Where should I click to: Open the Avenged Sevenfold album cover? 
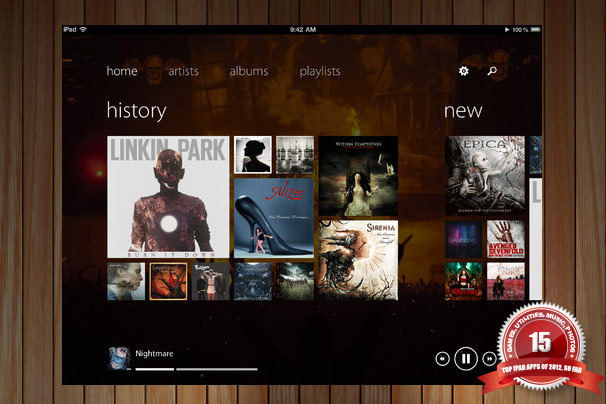click(x=506, y=239)
